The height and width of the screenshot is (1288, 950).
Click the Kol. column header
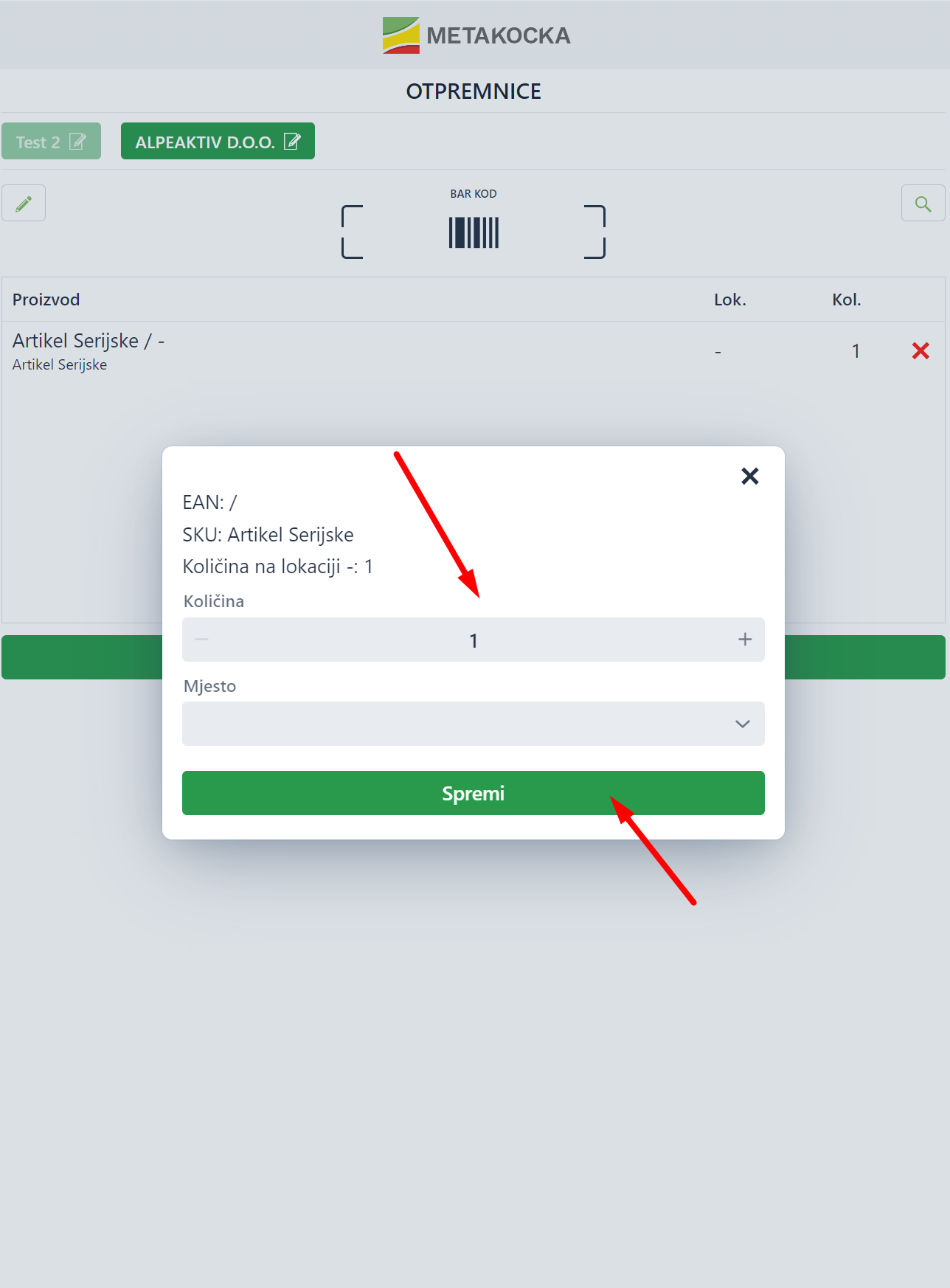[847, 300]
